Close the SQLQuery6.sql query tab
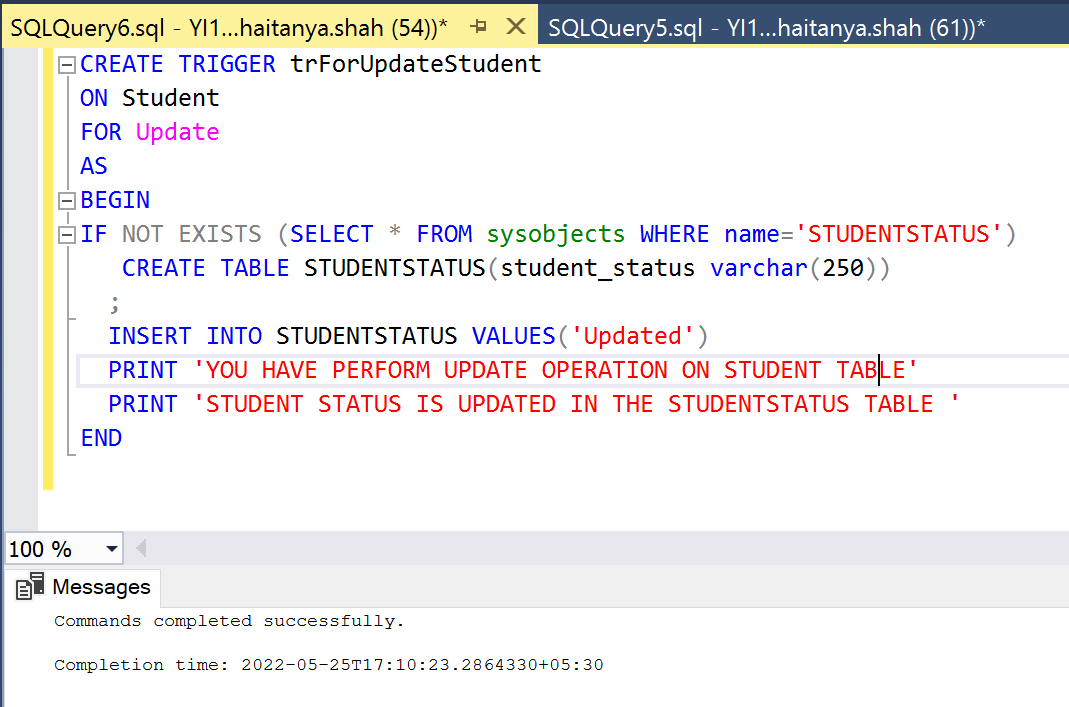 [516, 28]
